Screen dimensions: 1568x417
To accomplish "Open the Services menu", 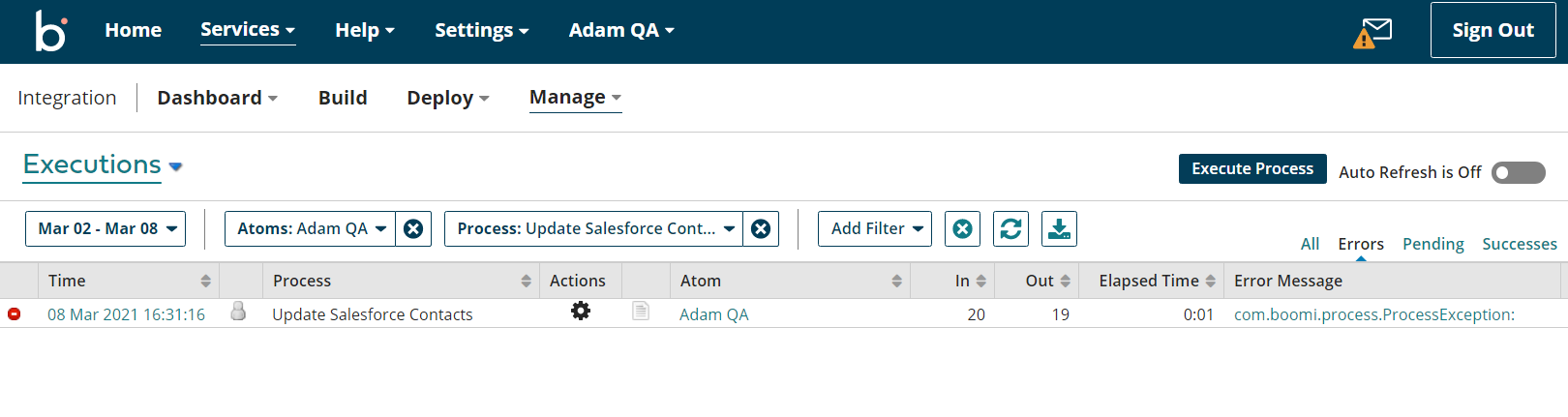I will tap(248, 30).
